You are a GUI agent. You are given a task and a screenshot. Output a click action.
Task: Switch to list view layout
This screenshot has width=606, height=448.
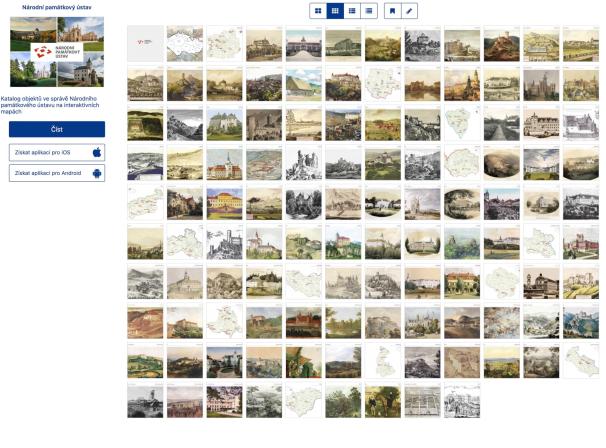coord(352,11)
